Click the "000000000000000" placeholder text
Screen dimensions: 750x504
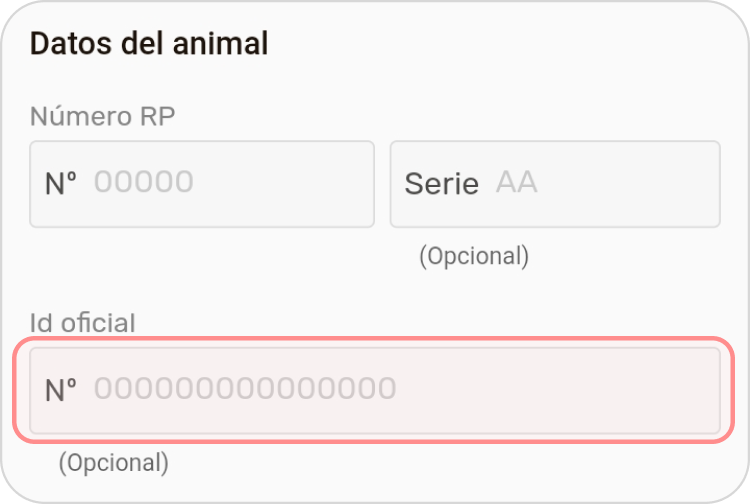[245, 388]
